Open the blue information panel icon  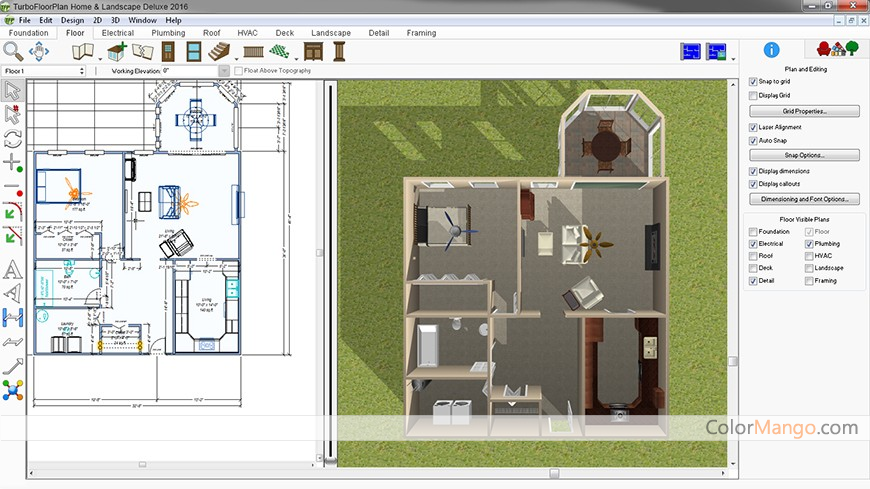click(x=771, y=50)
